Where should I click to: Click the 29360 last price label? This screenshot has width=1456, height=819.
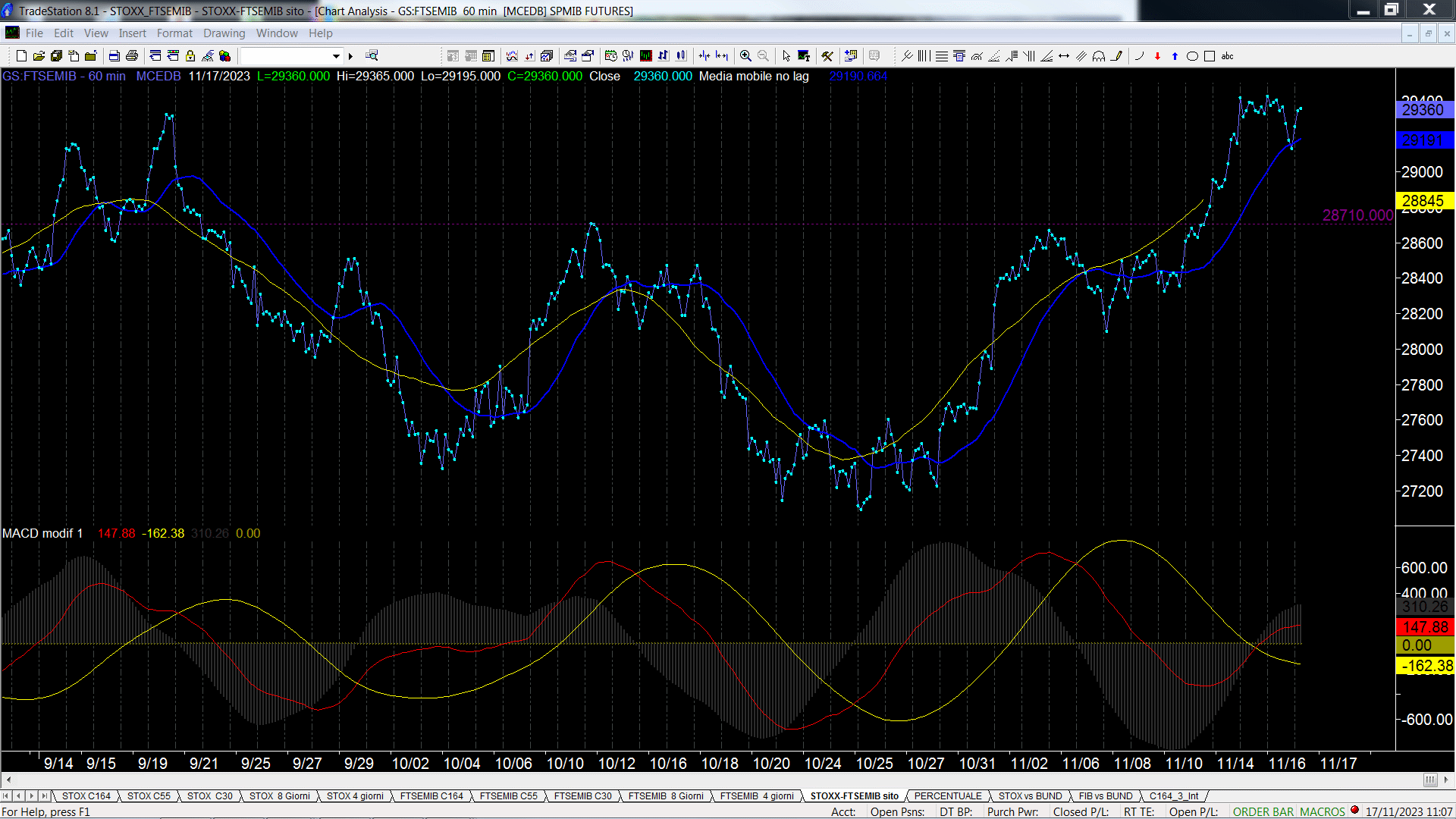click(1424, 110)
